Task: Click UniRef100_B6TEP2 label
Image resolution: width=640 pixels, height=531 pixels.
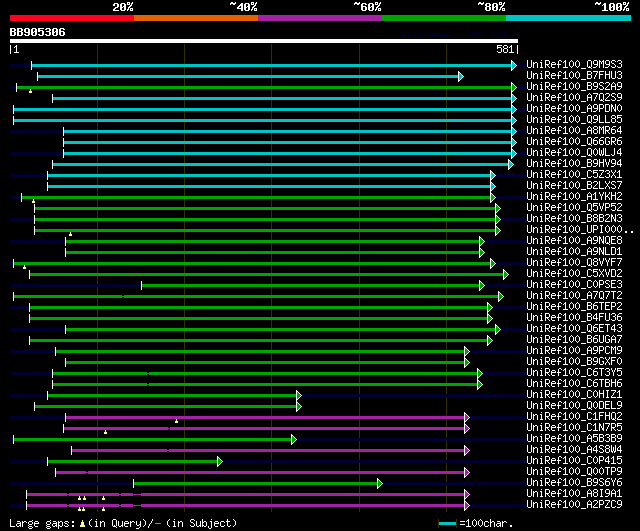Action: [x=574, y=307]
